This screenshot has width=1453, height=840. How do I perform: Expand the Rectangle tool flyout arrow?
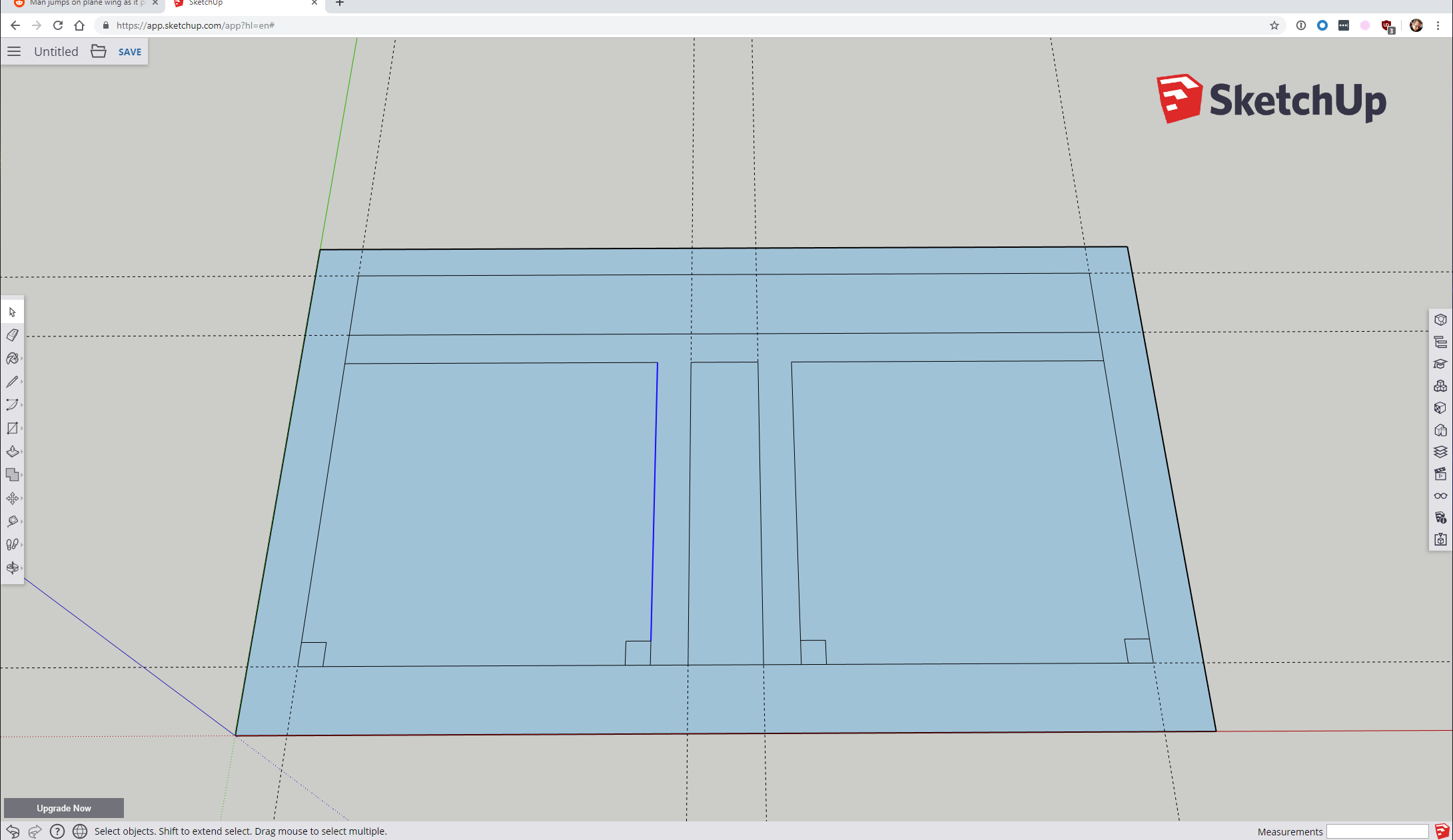(x=22, y=428)
